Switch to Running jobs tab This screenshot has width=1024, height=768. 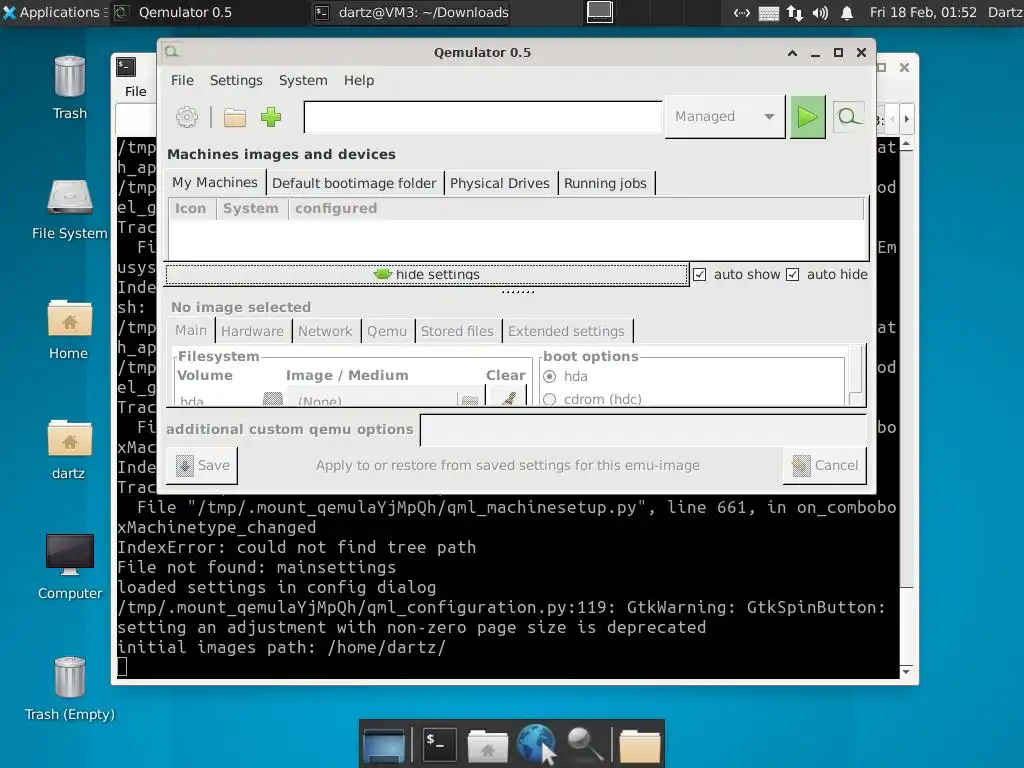[x=605, y=184]
